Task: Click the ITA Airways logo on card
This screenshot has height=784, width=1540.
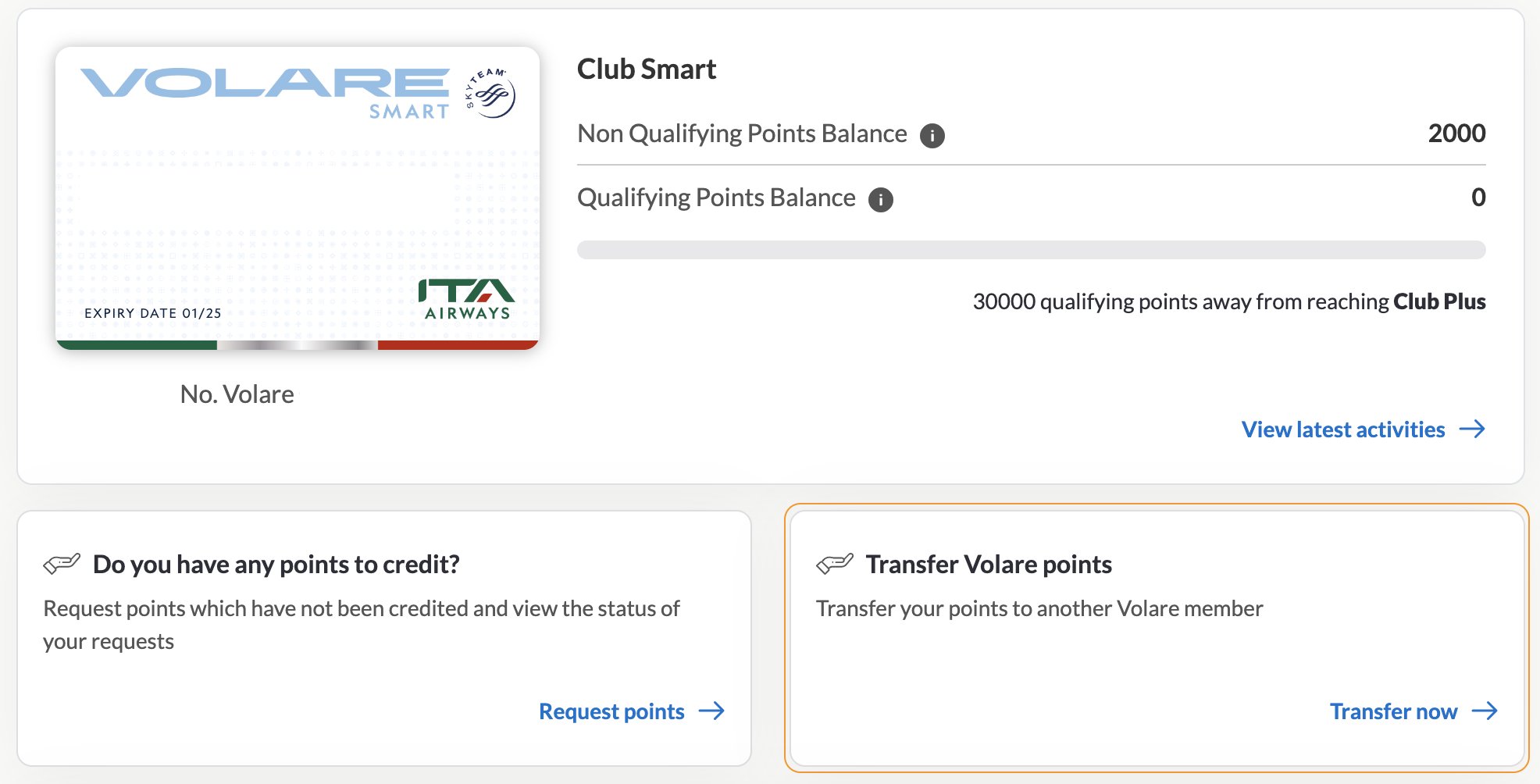Action: [x=467, y=299]
